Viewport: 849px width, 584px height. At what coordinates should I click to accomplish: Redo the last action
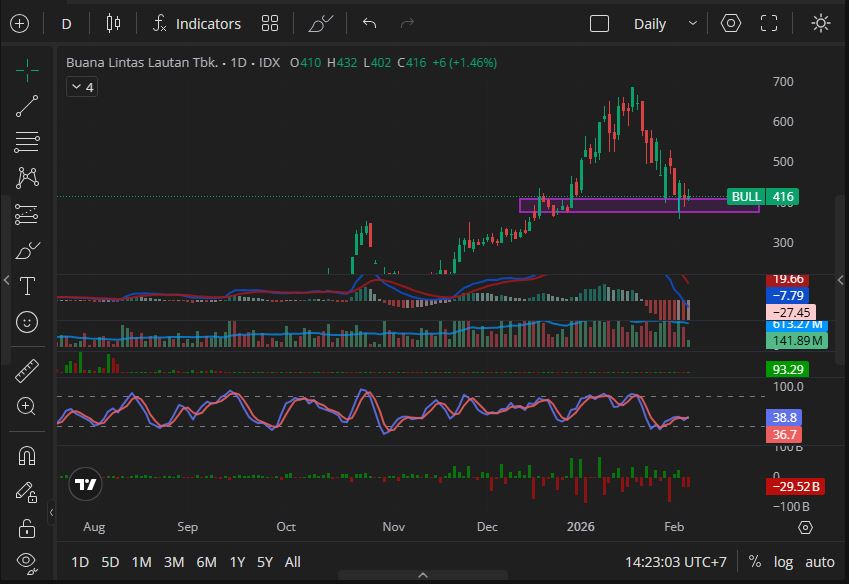tap(407, 23)
